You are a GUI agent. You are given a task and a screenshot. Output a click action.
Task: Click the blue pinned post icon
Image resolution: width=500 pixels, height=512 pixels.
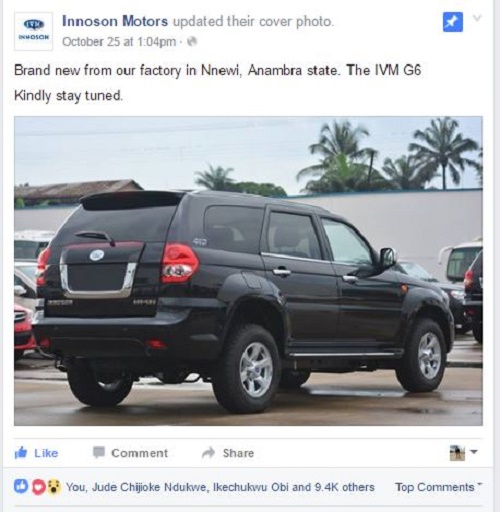pyautogui.click(x=453, y=22)
